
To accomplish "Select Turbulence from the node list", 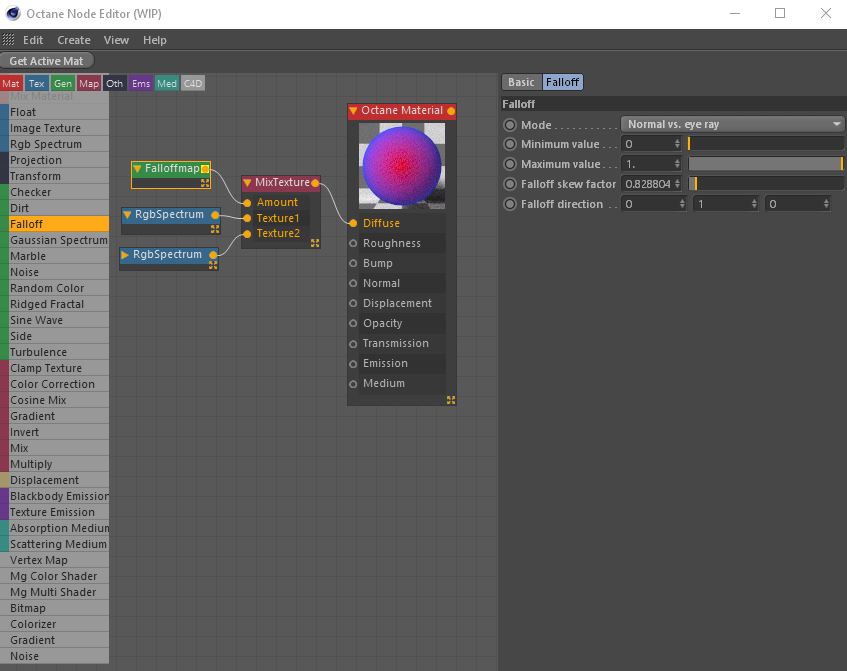I will tap(38, 352).
